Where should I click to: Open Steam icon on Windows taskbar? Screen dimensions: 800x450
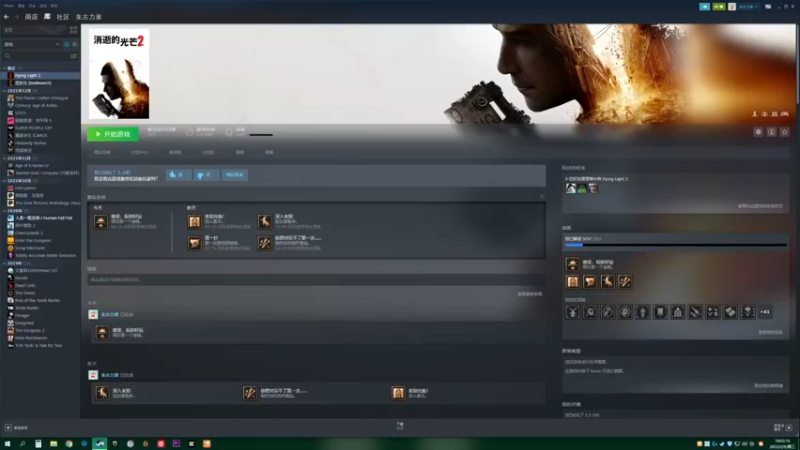click(99, 444)
